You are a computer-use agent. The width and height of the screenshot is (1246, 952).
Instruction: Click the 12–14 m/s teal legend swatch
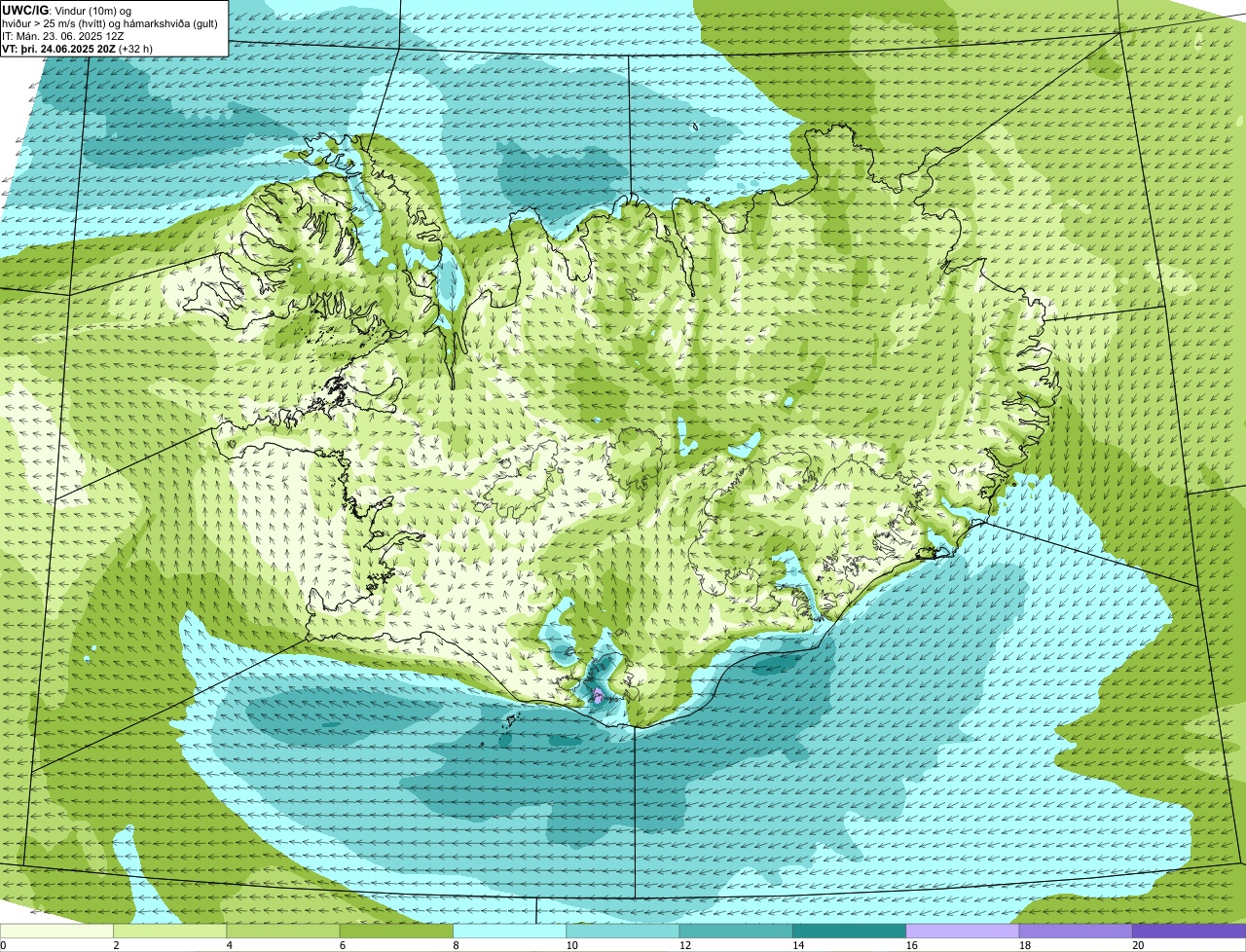736,931
